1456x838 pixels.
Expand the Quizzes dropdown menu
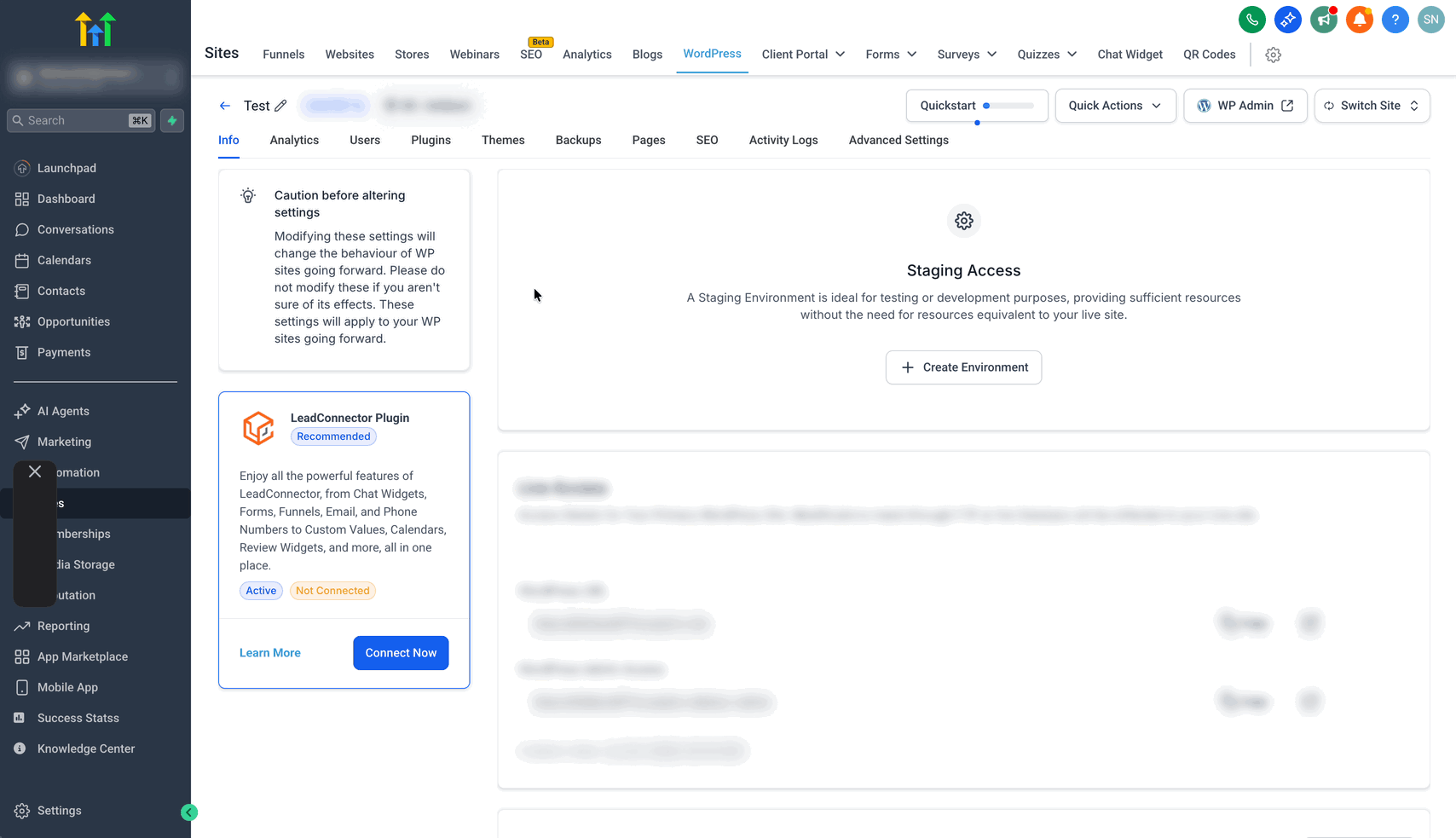[x=1047, y=55]
